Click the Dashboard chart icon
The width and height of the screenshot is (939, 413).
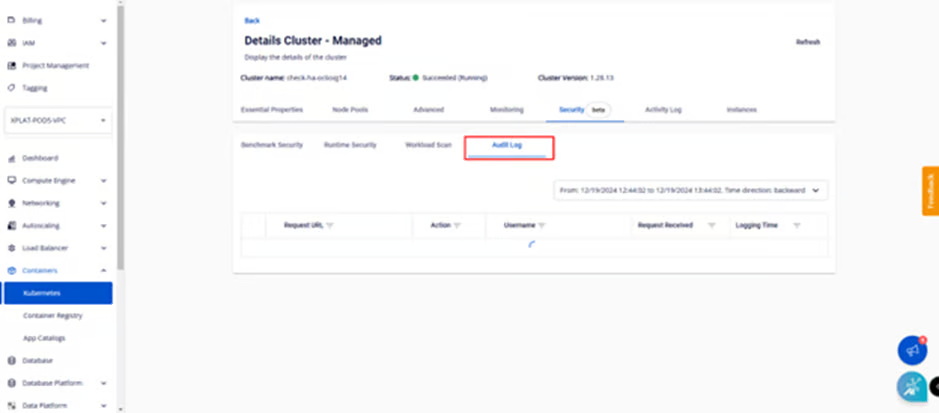12,158
